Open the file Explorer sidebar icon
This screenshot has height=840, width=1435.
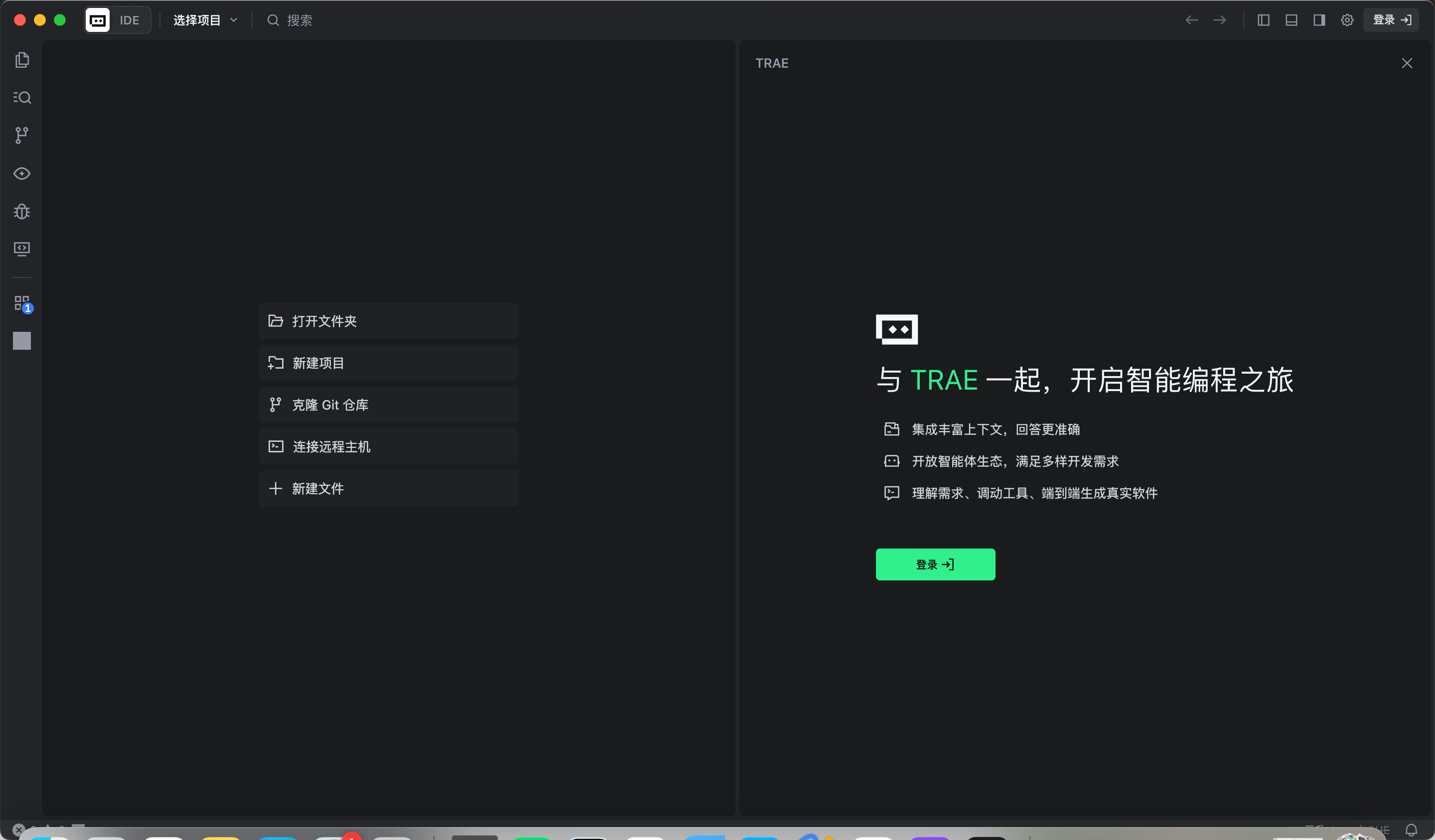(x=21, y=60)
